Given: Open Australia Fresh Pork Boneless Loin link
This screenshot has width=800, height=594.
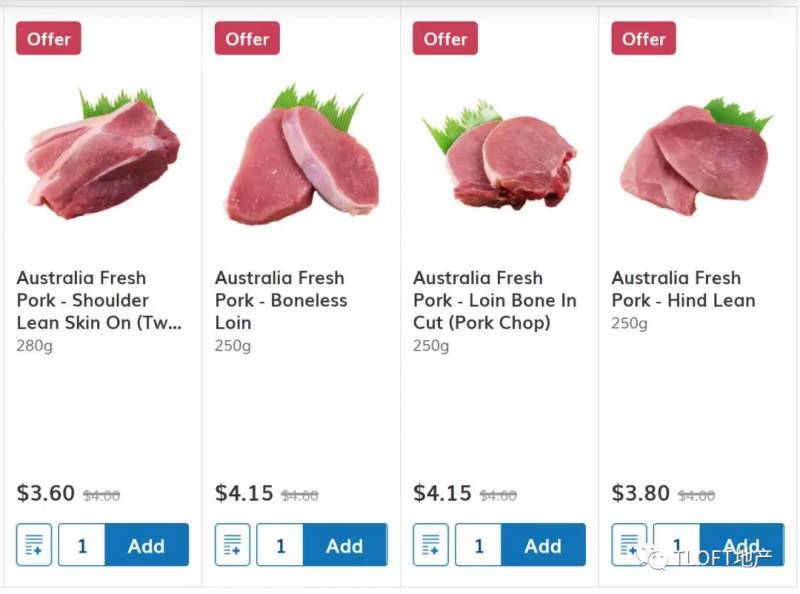Looking at the screenshot, I should 281,300.
